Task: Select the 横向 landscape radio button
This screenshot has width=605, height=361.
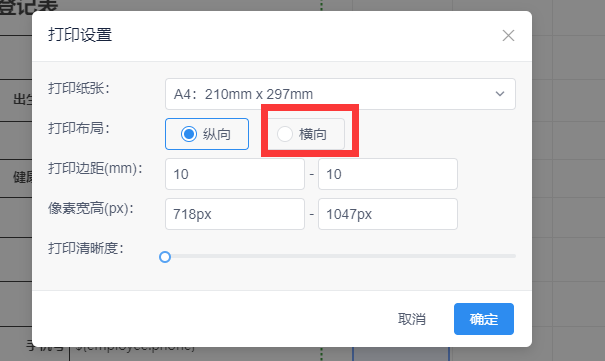Action: click(x=306, y=134)
